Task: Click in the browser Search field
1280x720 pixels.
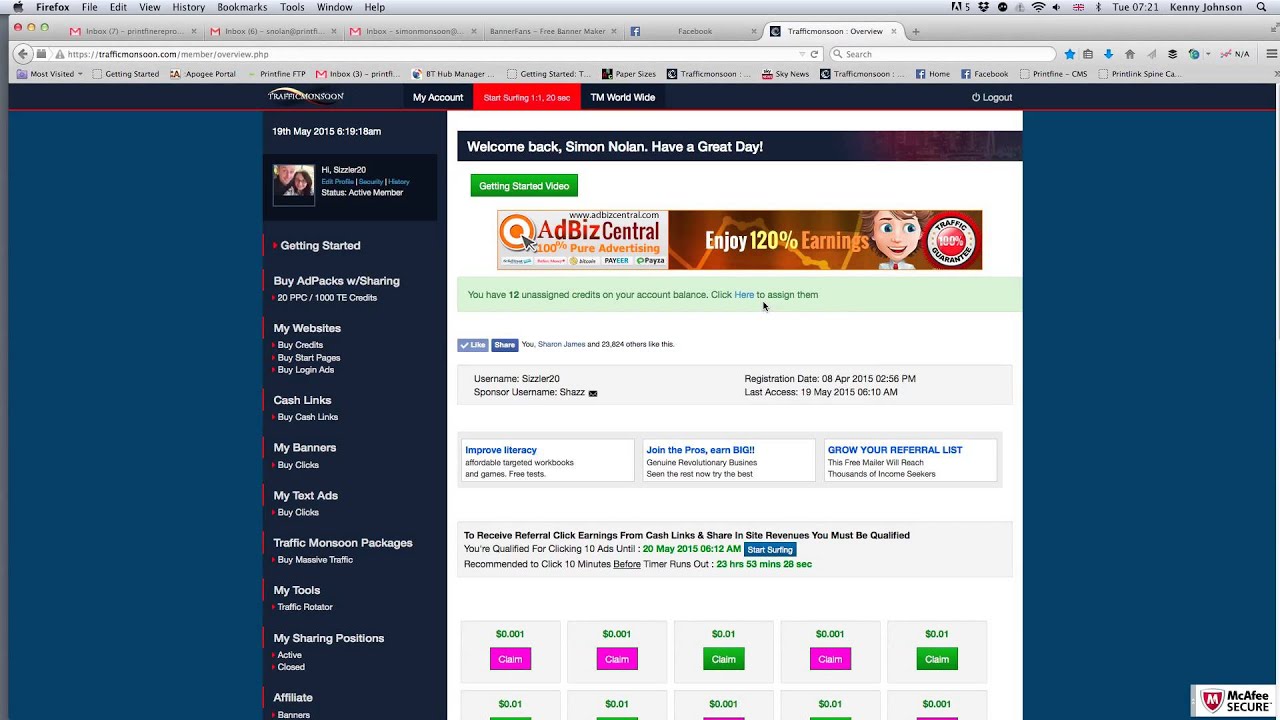Action: (x=943, y=54)
